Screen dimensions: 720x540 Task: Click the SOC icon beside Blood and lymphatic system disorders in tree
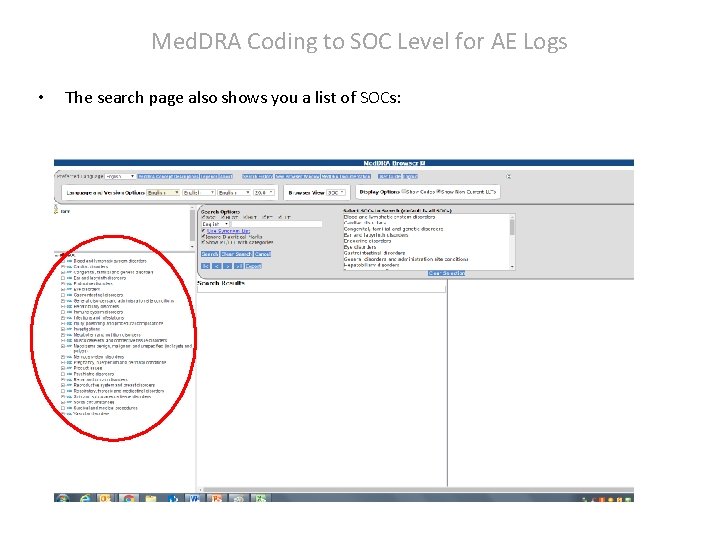click(69, 261)
